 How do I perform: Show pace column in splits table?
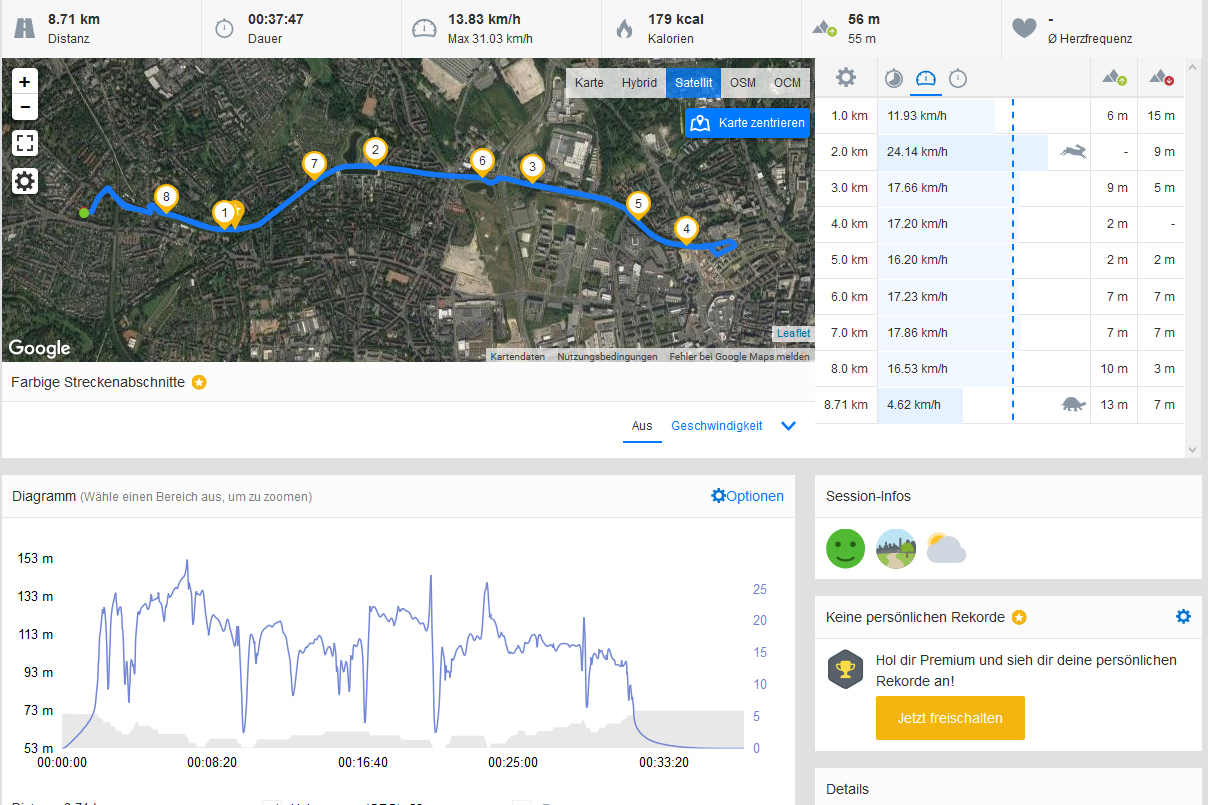coord(894,78)
